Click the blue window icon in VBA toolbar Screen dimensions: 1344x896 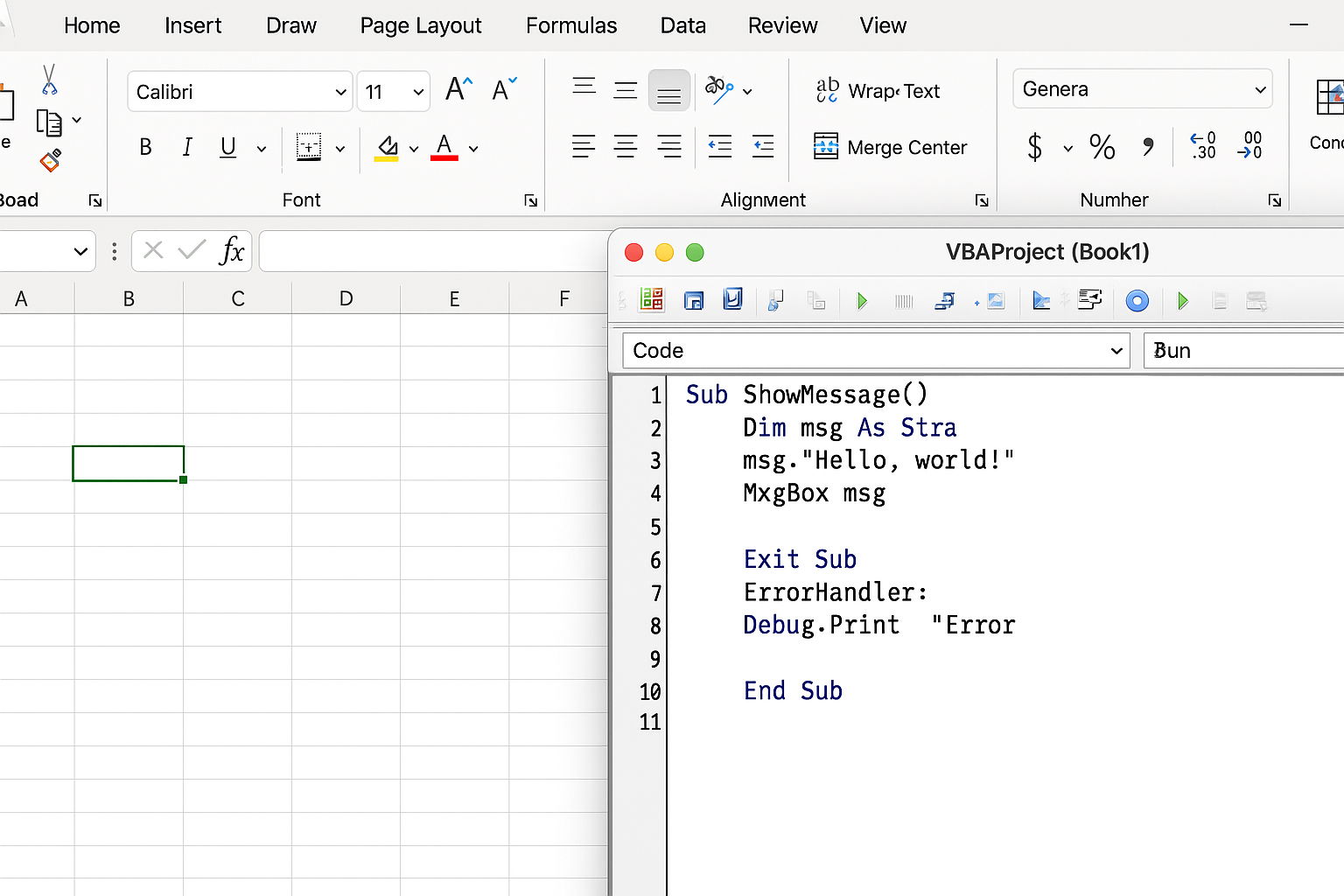[x=694, y=301]
